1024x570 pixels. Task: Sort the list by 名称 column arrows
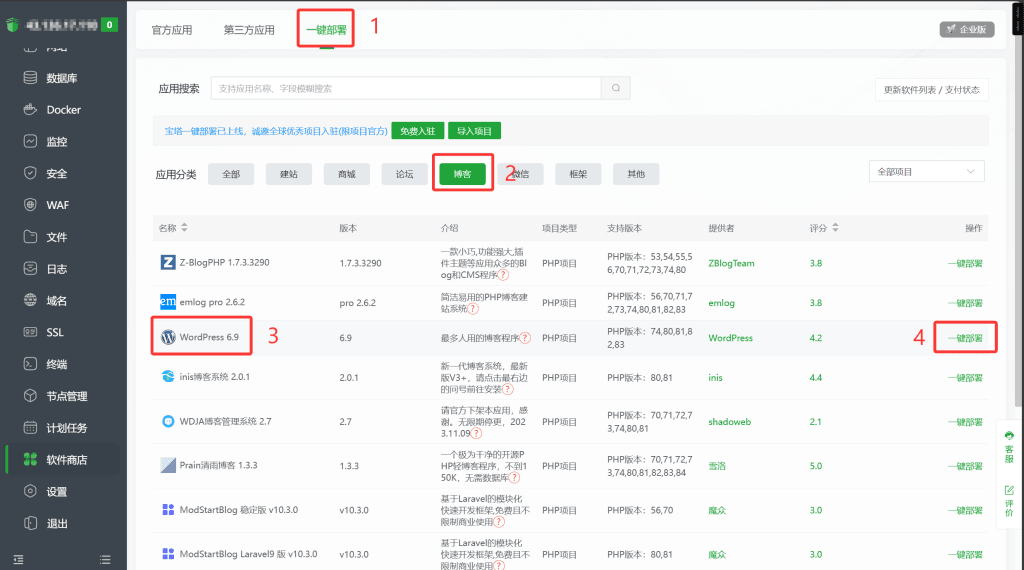(x=184, y=228)
